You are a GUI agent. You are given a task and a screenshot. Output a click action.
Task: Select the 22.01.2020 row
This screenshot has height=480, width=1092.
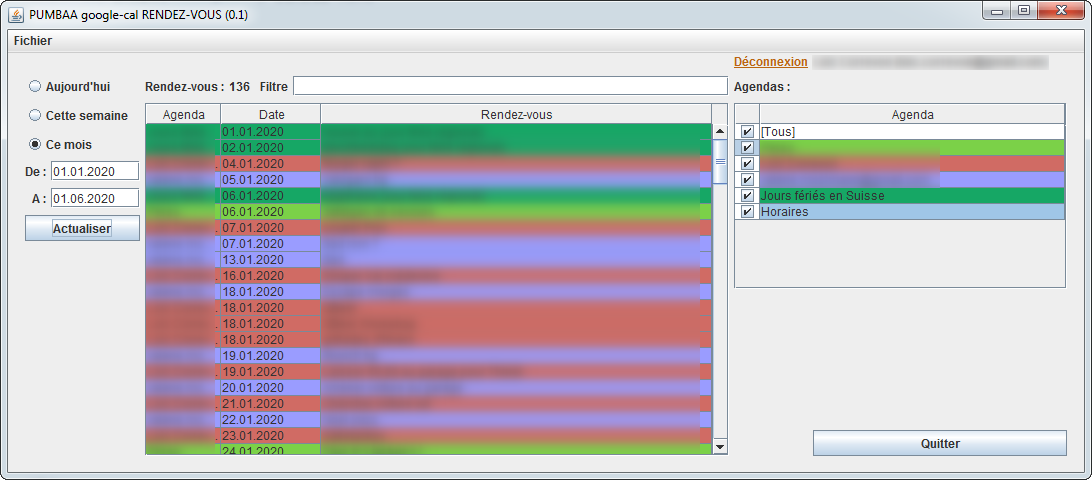click(x=429, y=420)
